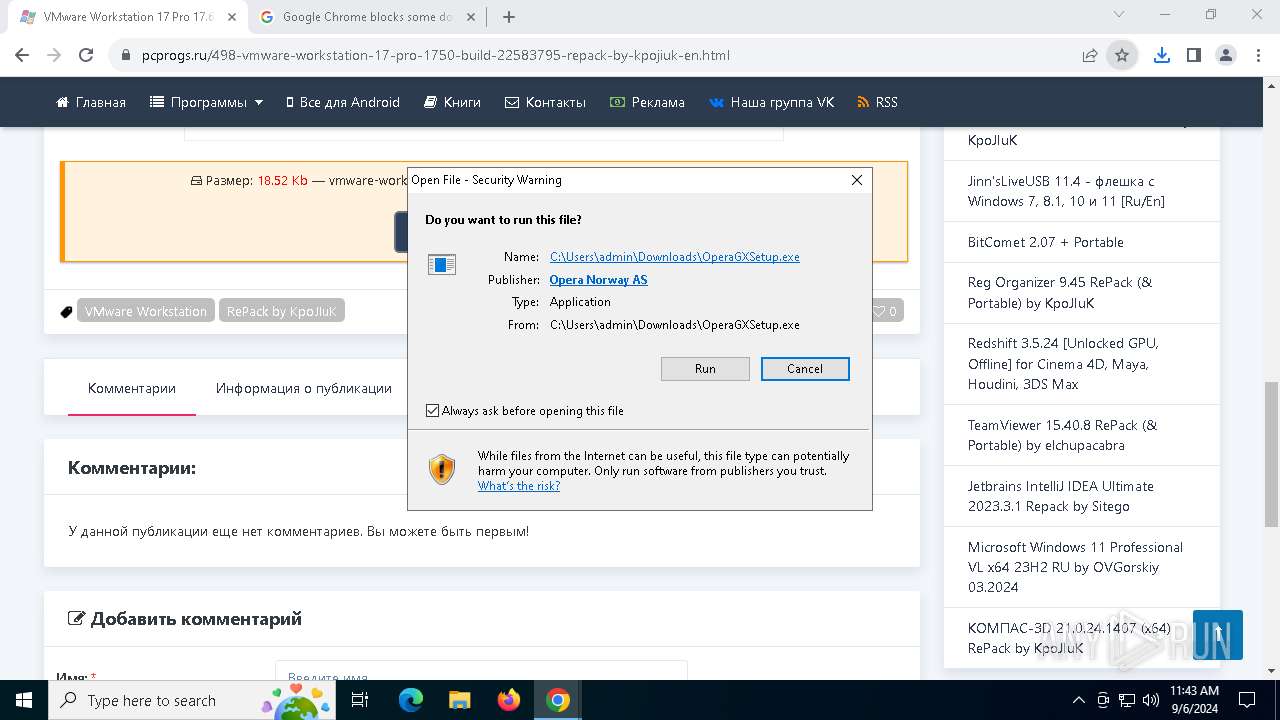Open the OperaGXSetup.exe name link

pyautogui.click(x=675, y=257)
